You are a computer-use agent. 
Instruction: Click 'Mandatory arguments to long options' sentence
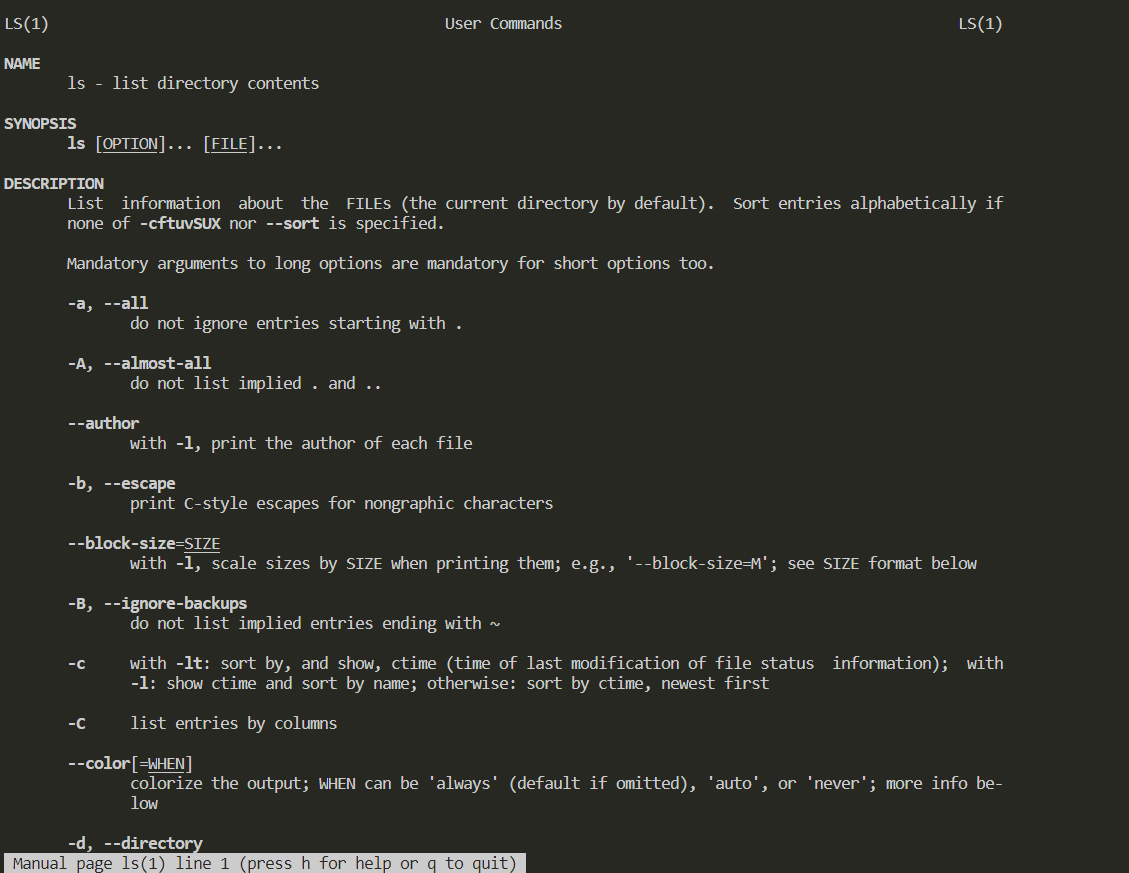[x=390, y=264]
